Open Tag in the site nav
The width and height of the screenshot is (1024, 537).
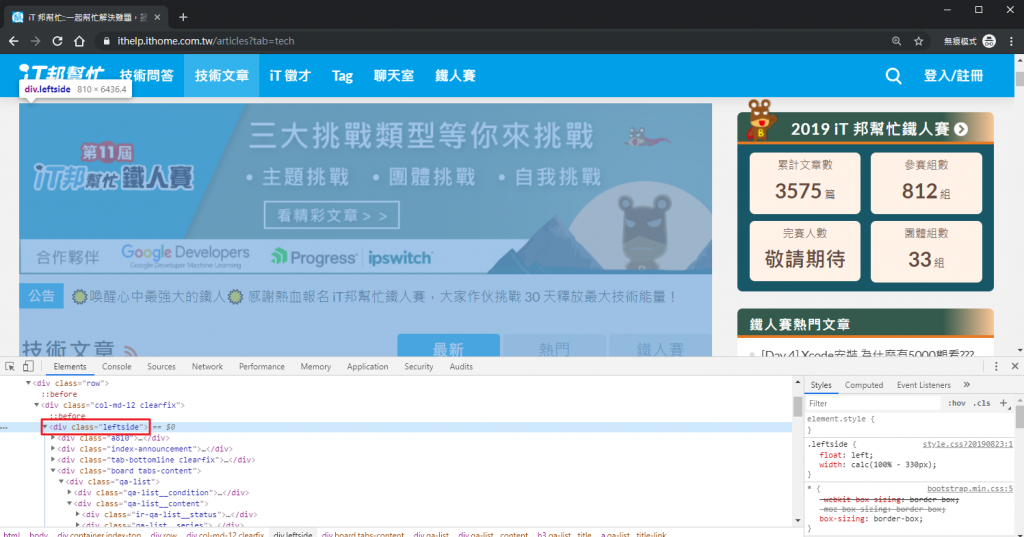[342, 76]
